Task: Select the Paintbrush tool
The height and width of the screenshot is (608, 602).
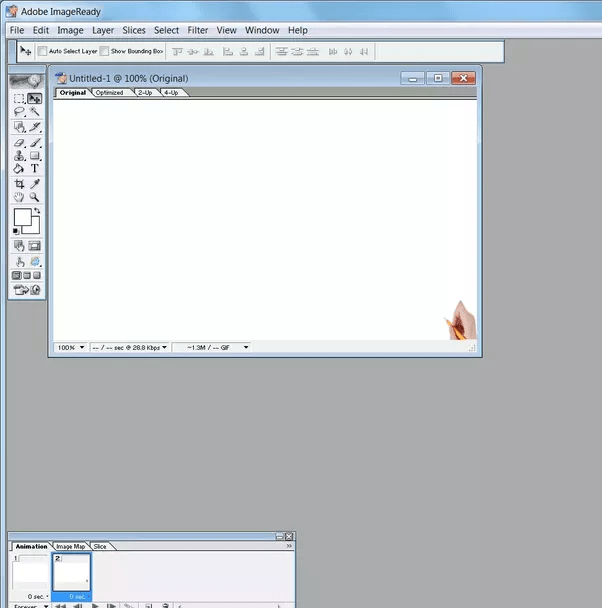Action: point(35,143)
